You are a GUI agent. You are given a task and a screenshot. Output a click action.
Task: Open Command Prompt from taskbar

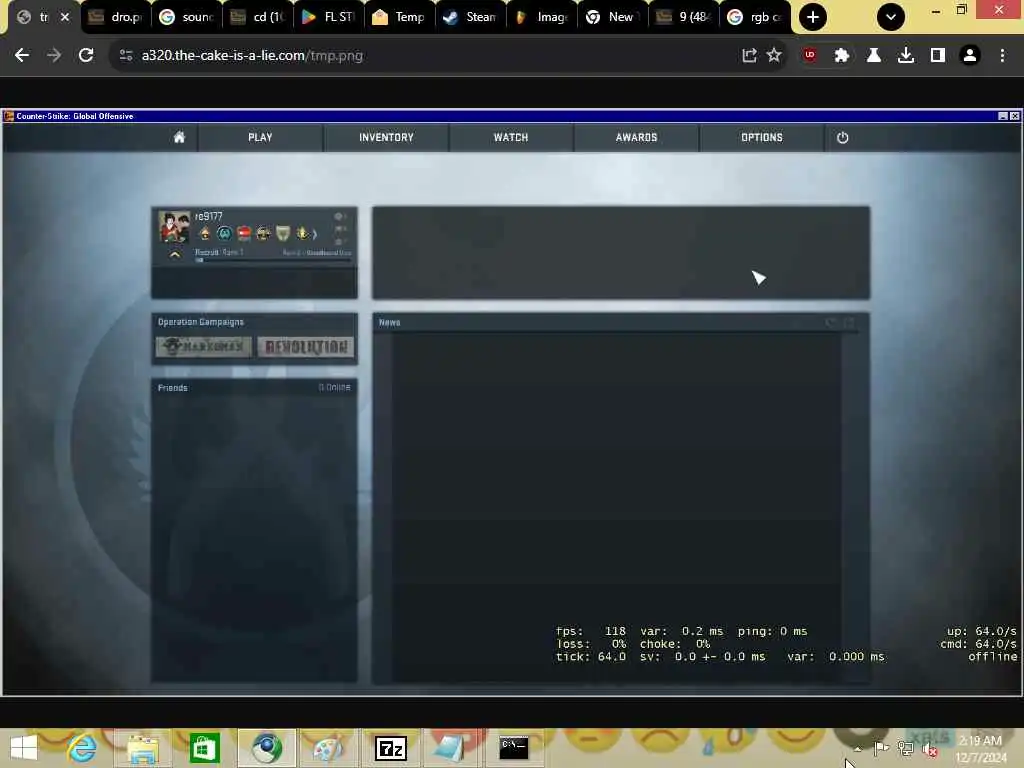[x=514, y=748]
